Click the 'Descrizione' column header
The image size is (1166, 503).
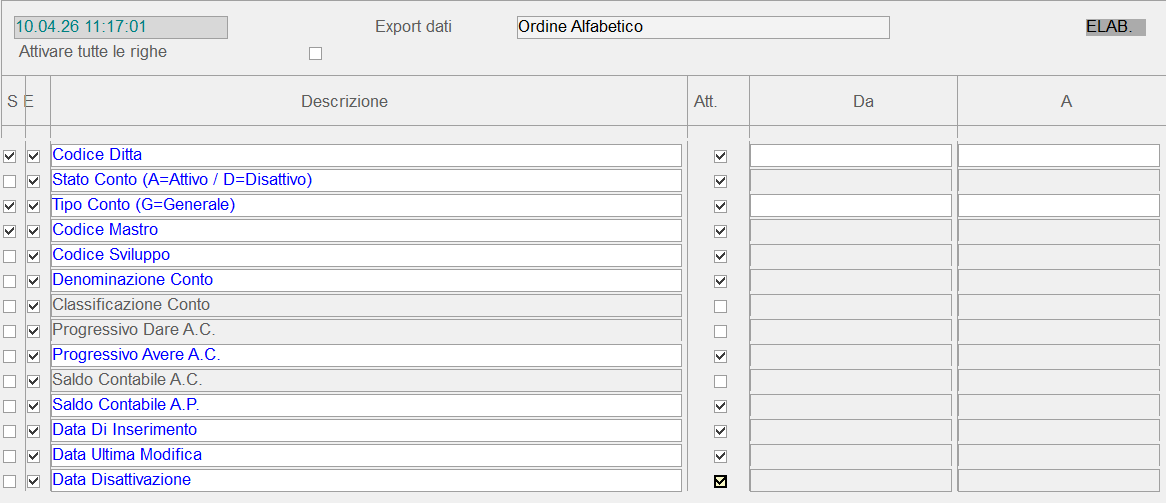pyautogui.click(x=344, y=101)
